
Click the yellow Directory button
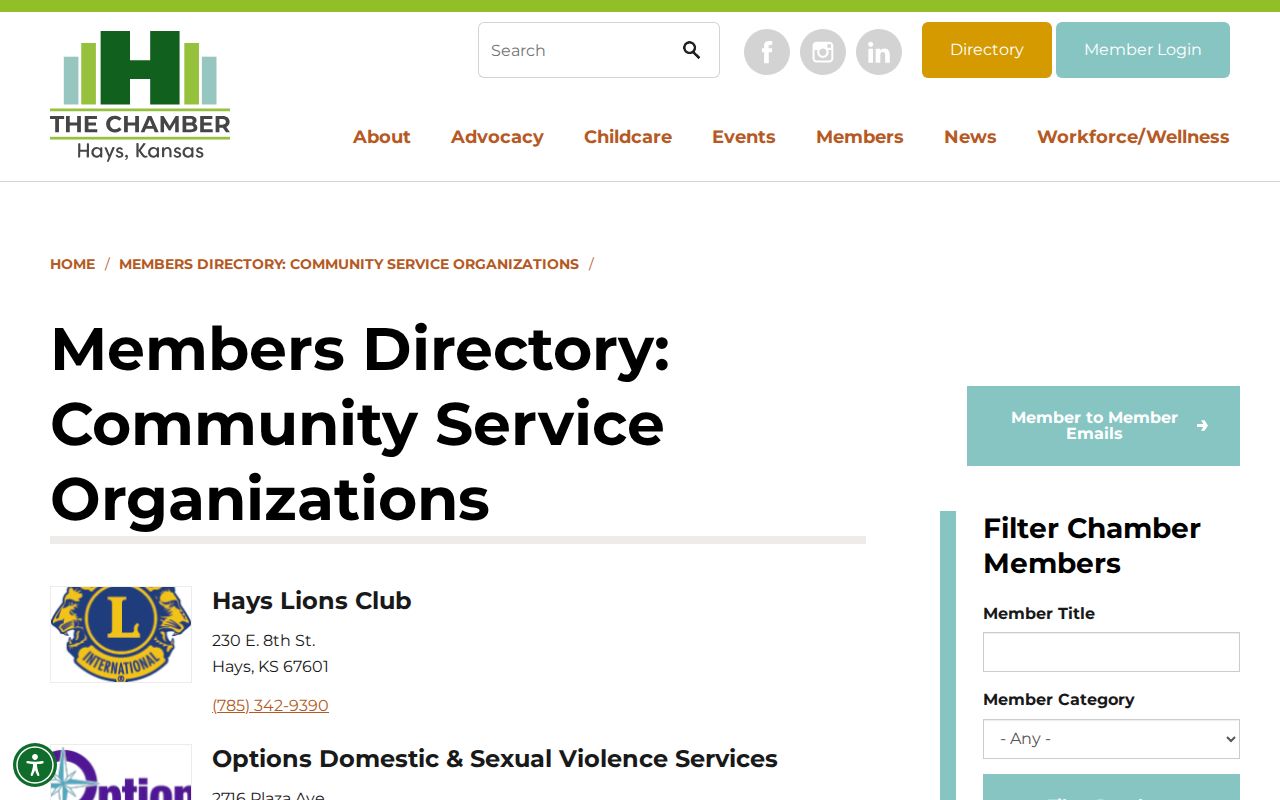pos(987,50)
